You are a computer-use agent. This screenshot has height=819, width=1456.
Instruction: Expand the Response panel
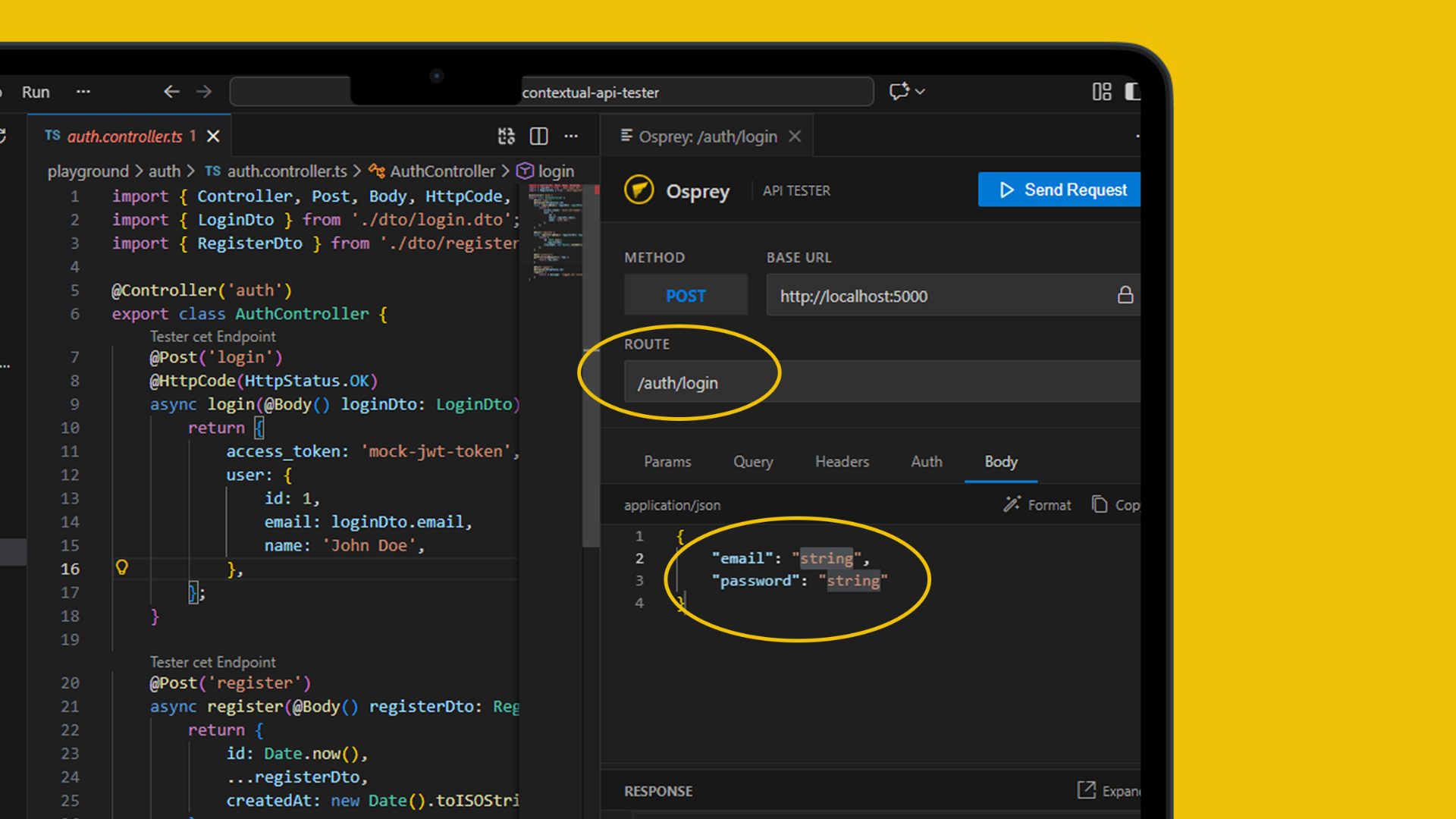[x=1087, y=790]
